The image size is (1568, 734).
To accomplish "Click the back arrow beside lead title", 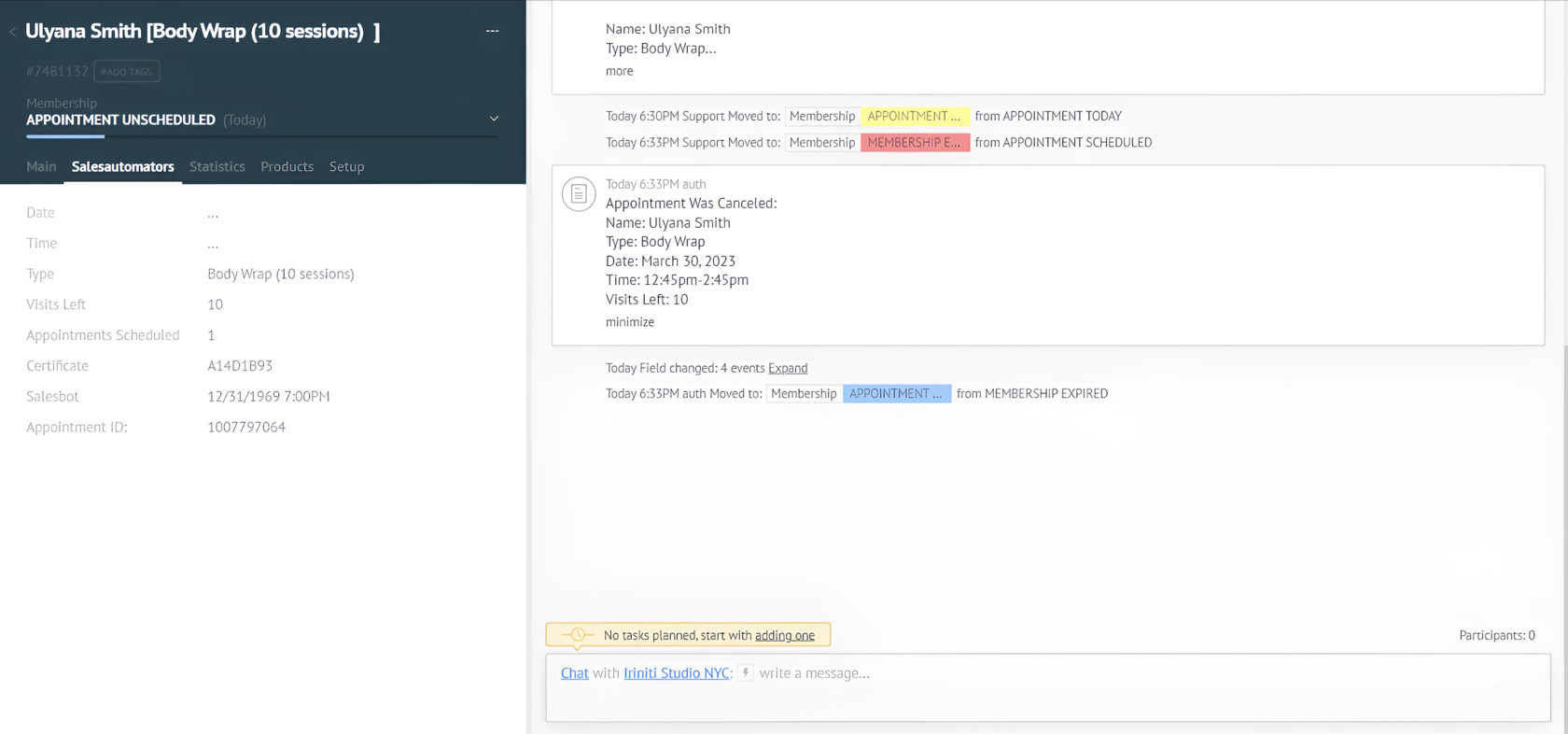I will [13, 32].
